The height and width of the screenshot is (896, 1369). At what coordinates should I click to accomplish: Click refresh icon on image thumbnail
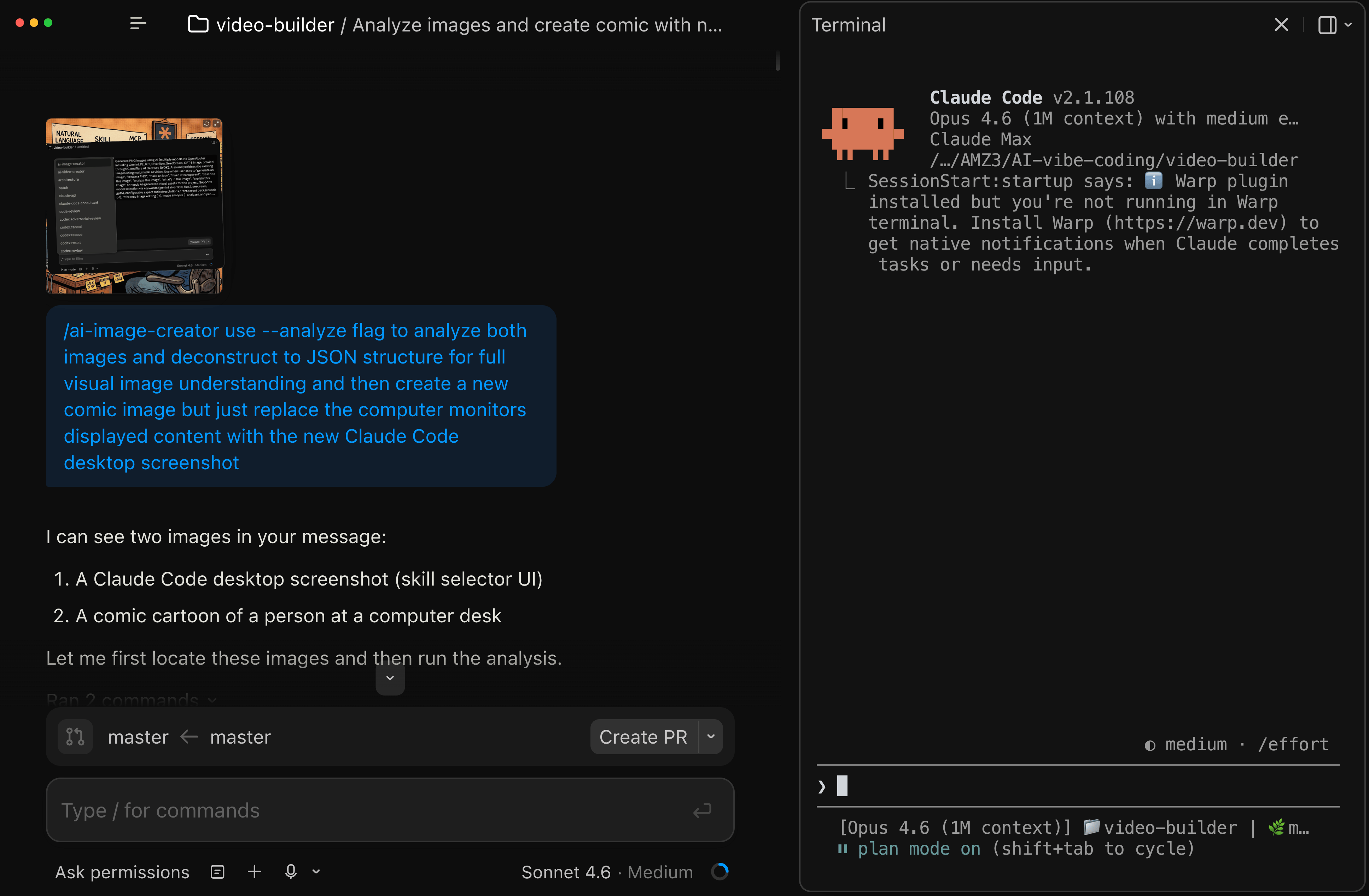[206, 124]
